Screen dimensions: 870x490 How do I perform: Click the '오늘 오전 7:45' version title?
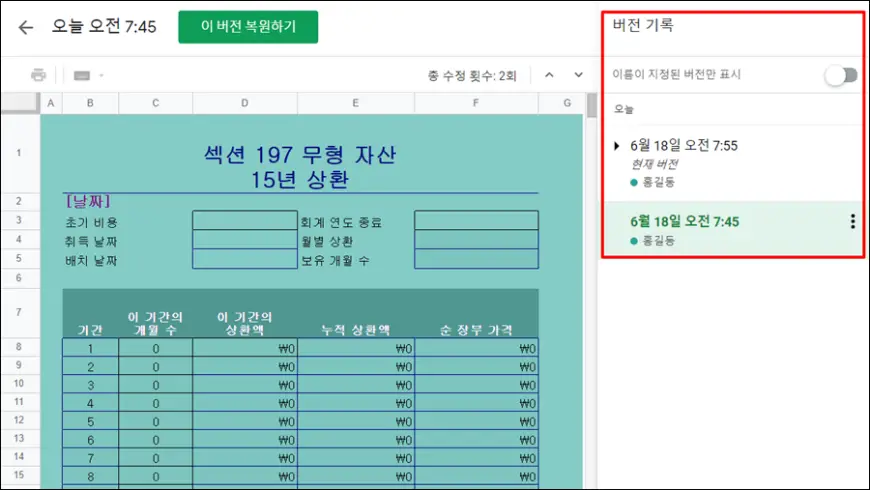pos(102,27)
